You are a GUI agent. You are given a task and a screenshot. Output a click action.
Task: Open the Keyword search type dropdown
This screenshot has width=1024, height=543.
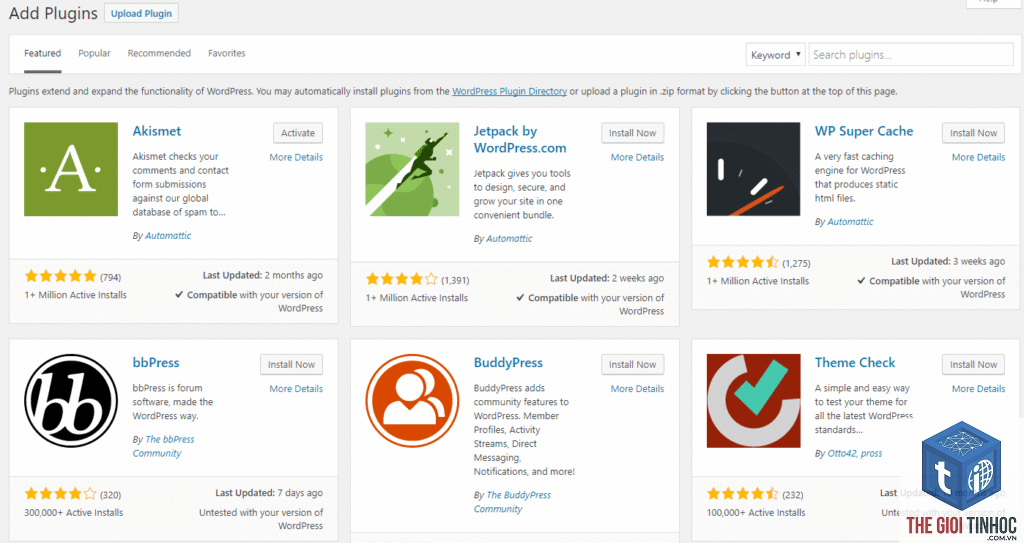click(775, 55)
